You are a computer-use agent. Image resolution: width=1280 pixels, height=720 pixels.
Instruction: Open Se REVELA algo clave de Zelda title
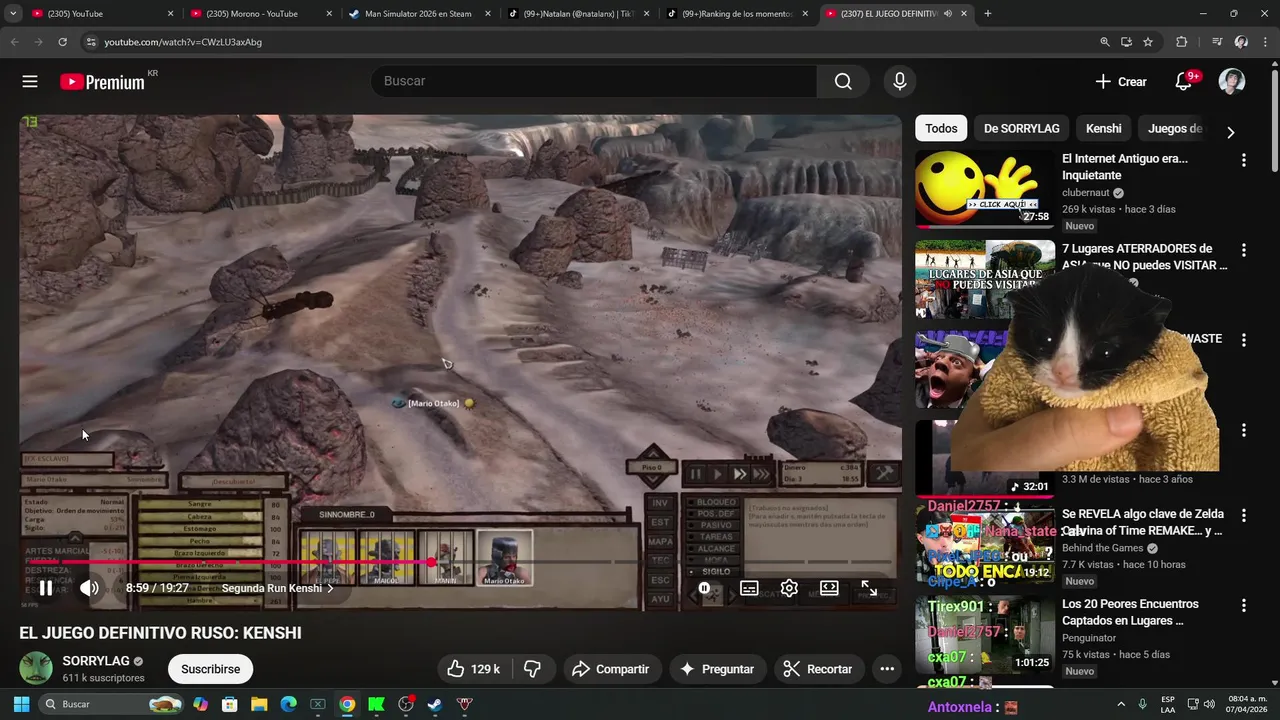coord(1142,522)
